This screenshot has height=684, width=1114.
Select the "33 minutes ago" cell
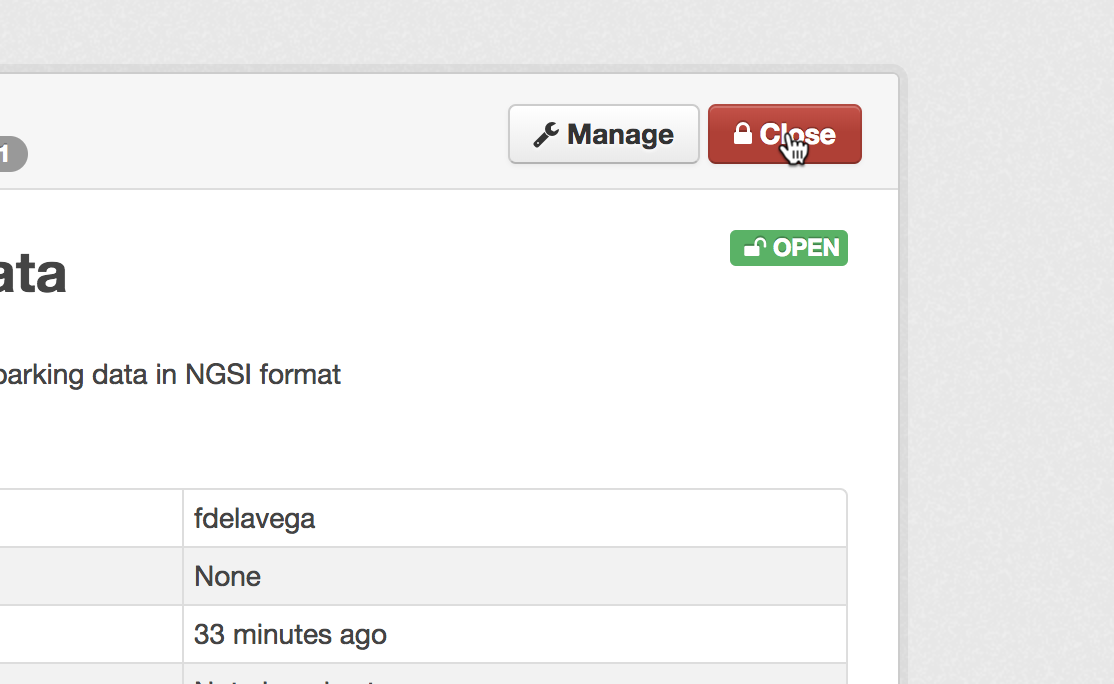tap(515, 634)
